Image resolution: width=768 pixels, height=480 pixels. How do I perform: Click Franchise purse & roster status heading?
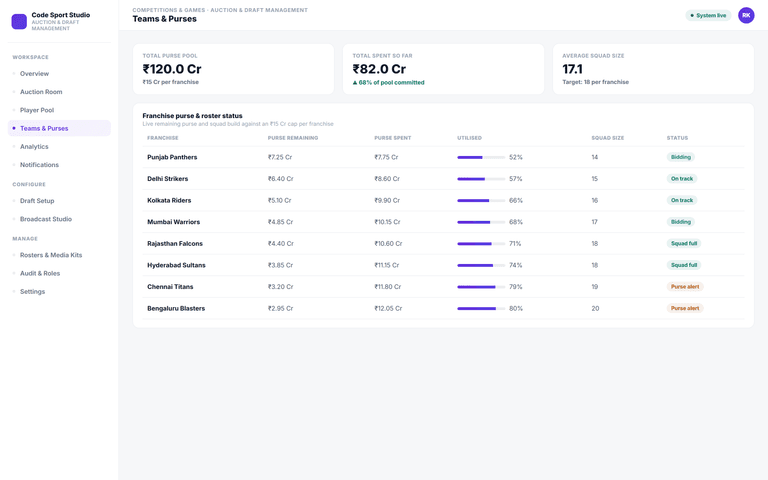click(x=192, y=116)
